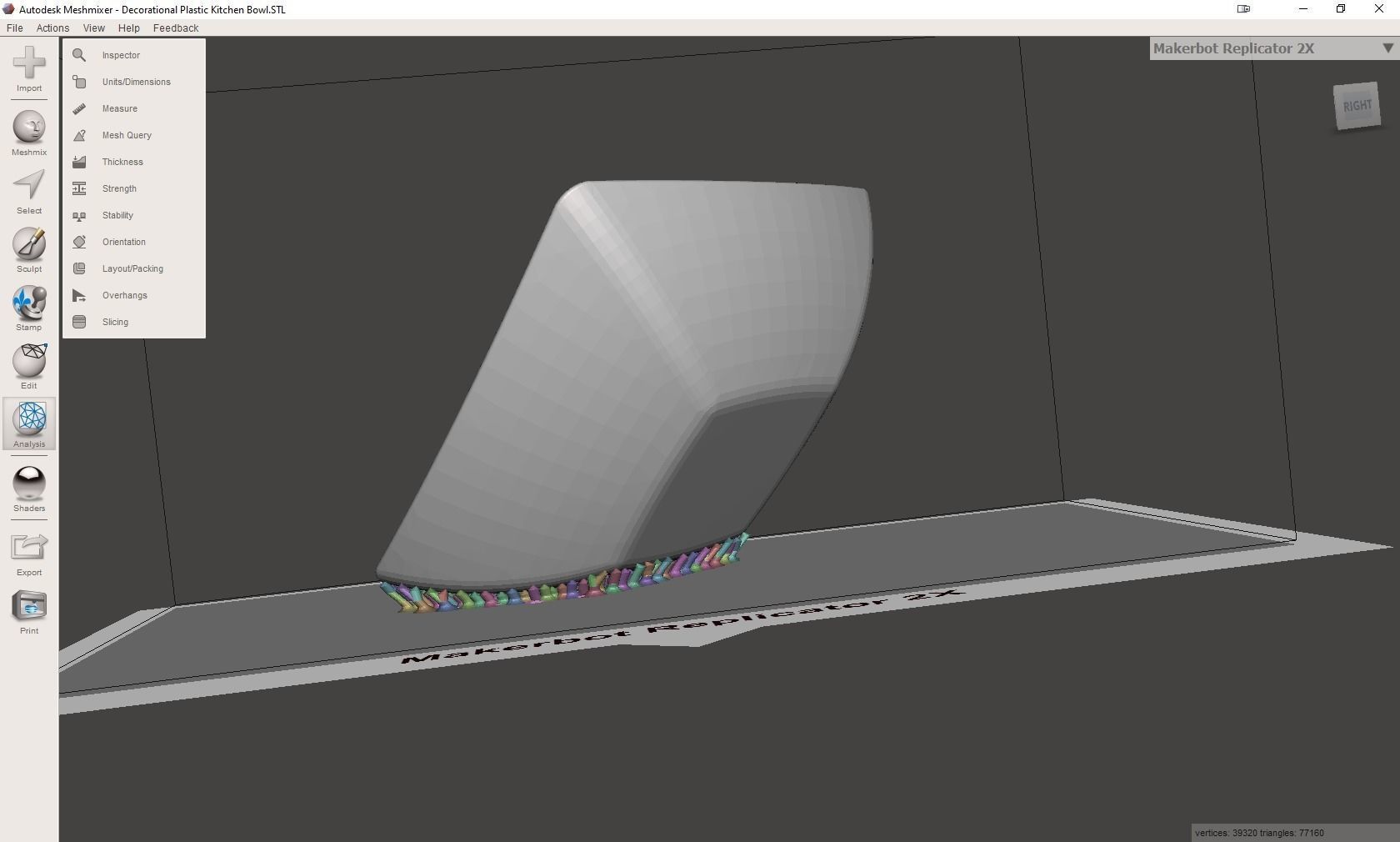Viewport: 1400px width, 842px height.
Task: Click the Layout/Packing icon
Action: (79, 268)
